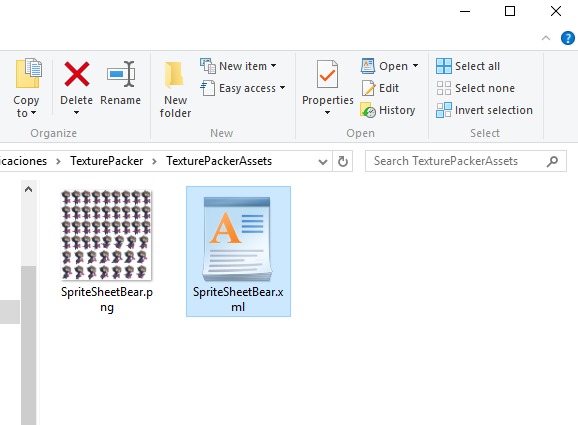Expand the Easy access dropdown
The width and height of the screenshot is (578, 425).
(x=282, y=88)
